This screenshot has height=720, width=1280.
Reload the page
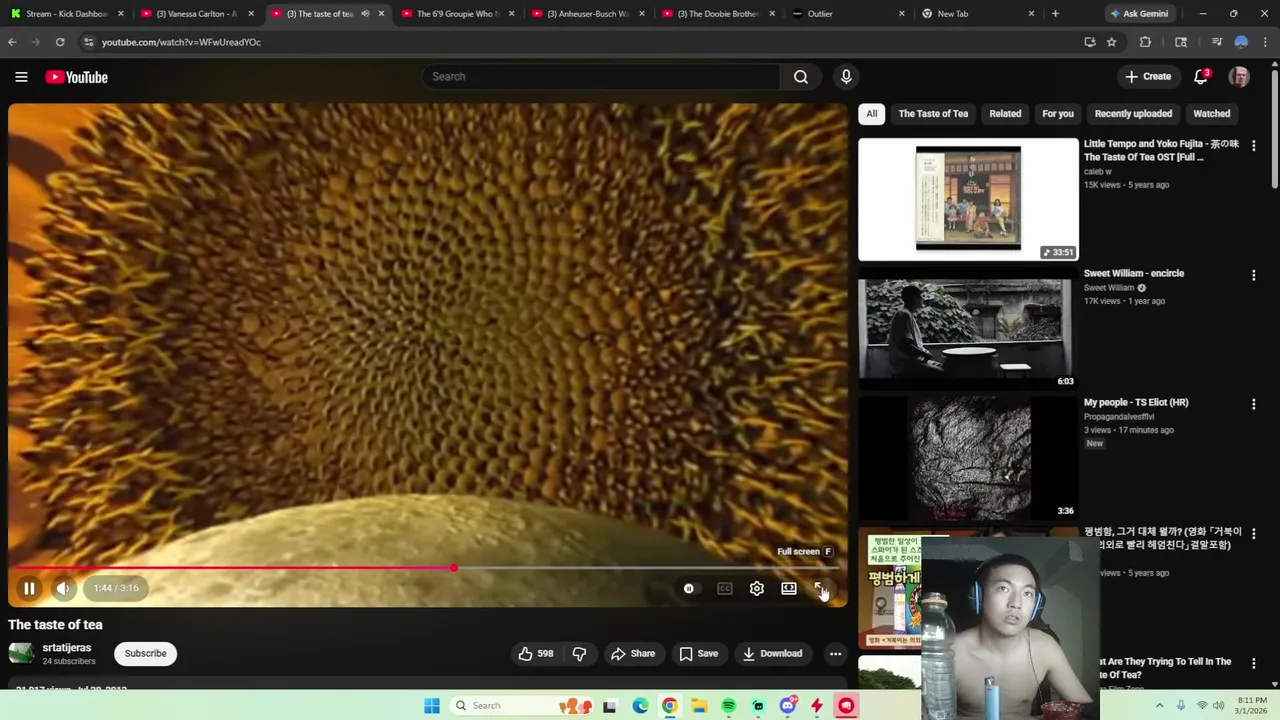point(60,42)
